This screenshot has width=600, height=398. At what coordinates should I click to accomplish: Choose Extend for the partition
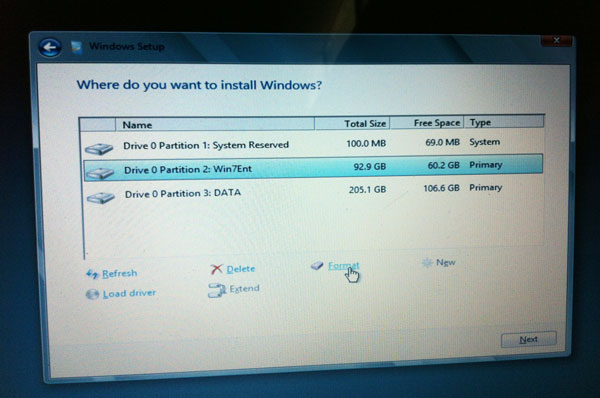pyautogui.click(x=245, y=288)
